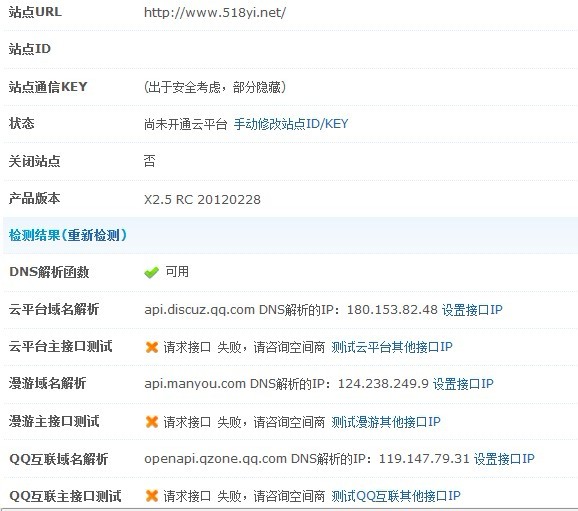Viewport: 578px width, 511px height.
Task: Click orange X icon for 漫游主接口测试
Action: tap(152, 421)
